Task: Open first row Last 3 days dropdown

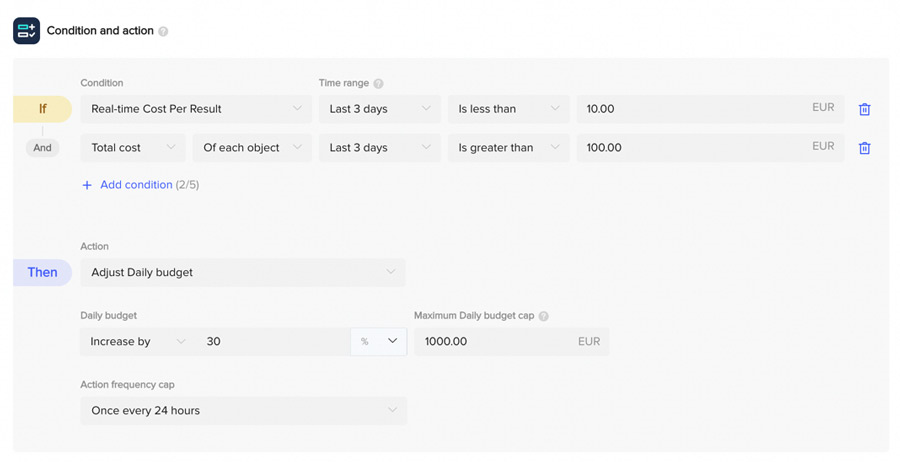Action: (x=379, y=109)
